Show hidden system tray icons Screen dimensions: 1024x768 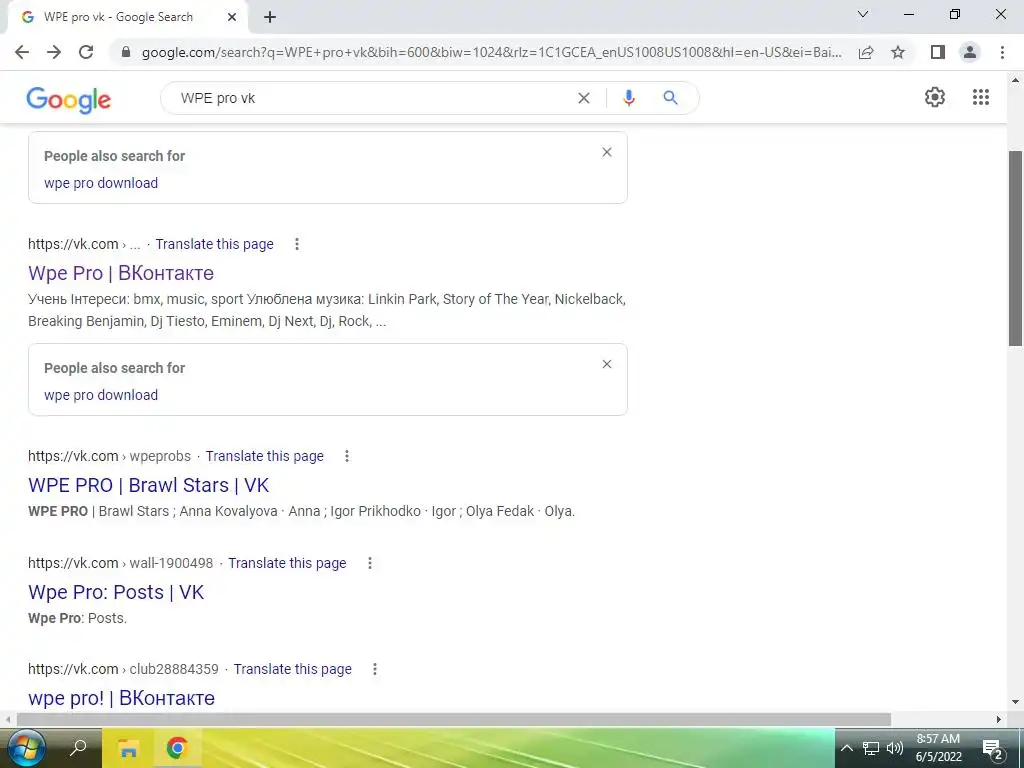click(846, 748)
